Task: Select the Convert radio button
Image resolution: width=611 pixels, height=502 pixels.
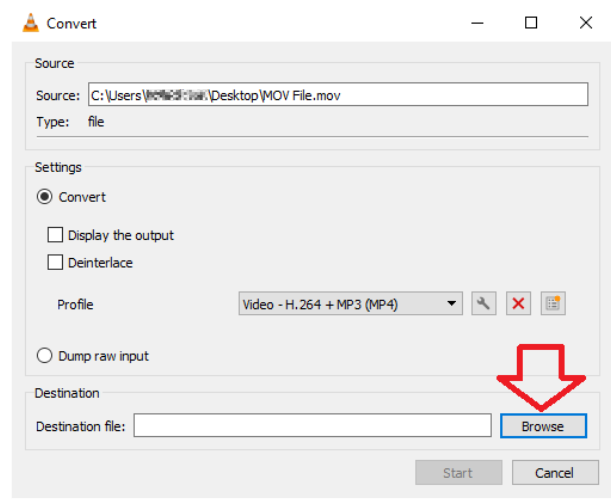Action: click(x=44, y=197)
